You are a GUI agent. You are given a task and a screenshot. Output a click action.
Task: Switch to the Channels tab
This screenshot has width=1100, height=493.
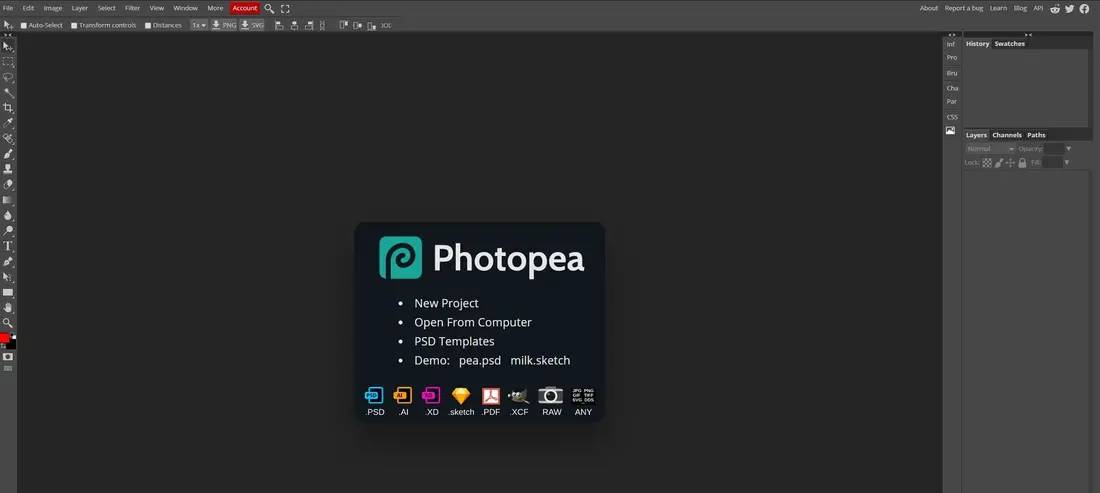click(x=1007, y=135)
